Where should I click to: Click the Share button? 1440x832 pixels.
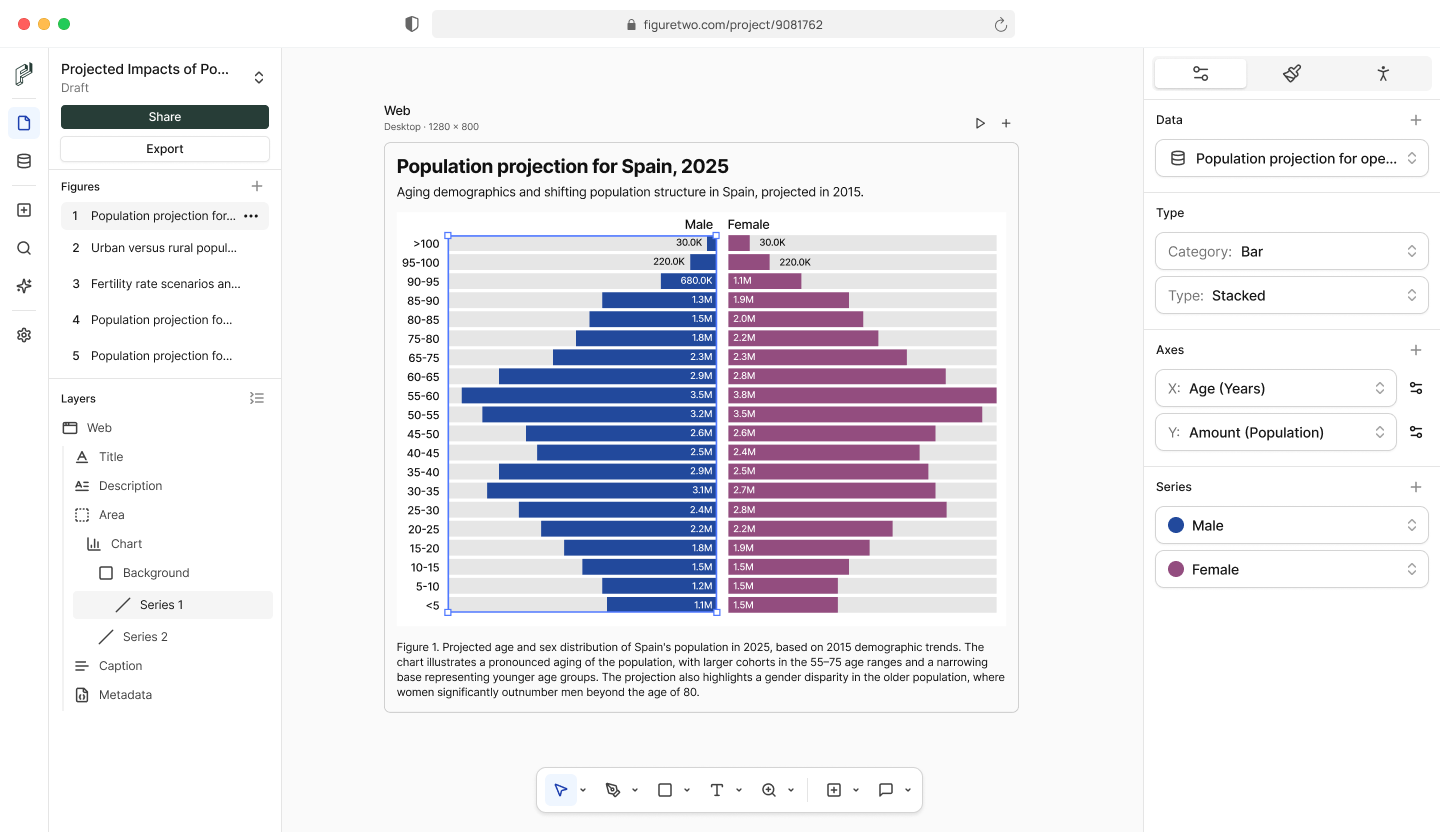coord(165,117)
